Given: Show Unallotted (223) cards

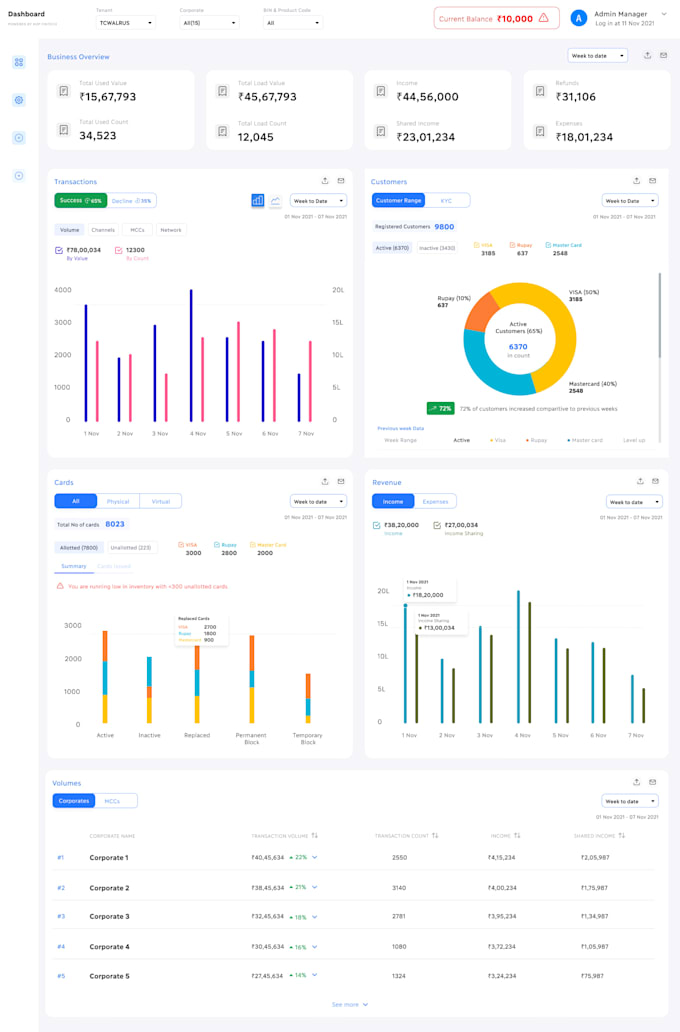Looking at the screenshot, I should [130, 548].
